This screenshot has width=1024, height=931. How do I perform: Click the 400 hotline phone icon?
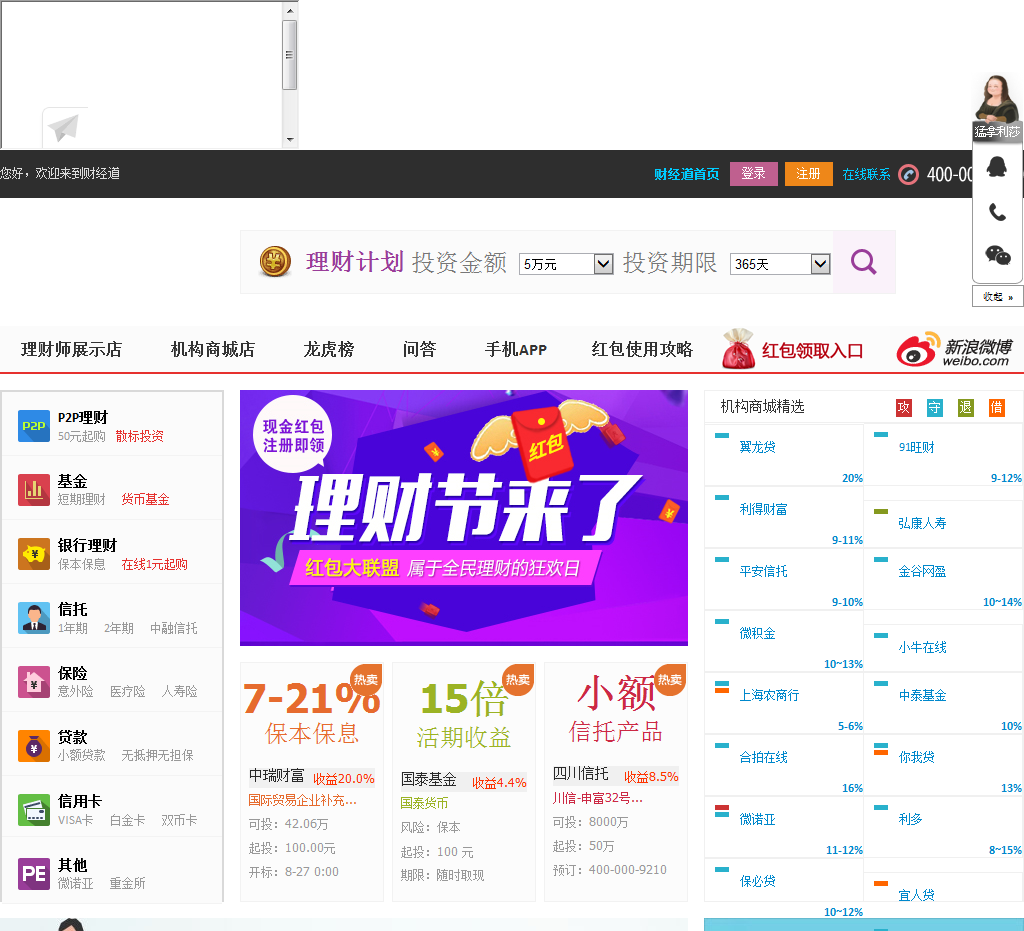point(908,174)
